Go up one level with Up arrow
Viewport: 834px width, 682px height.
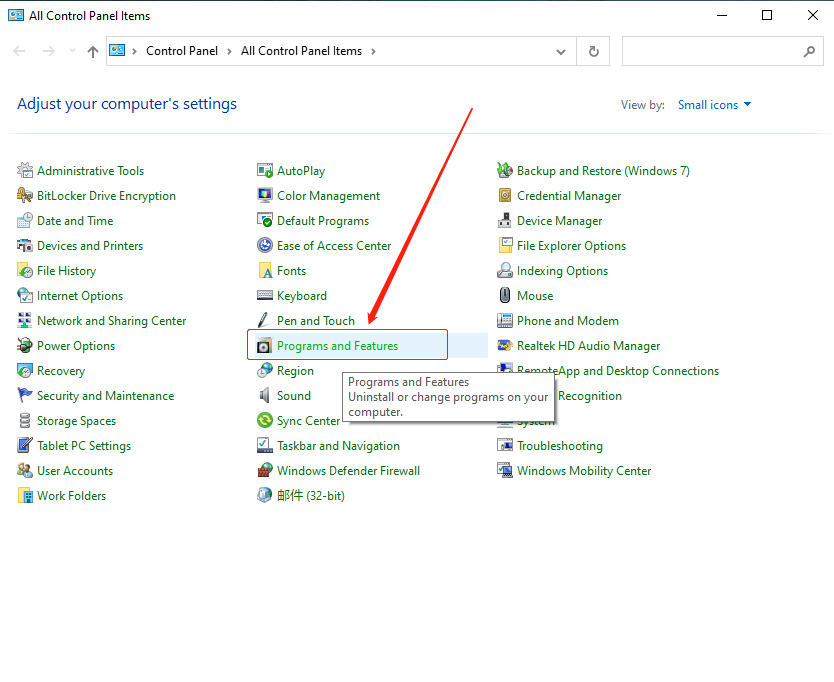click(93, 52)
